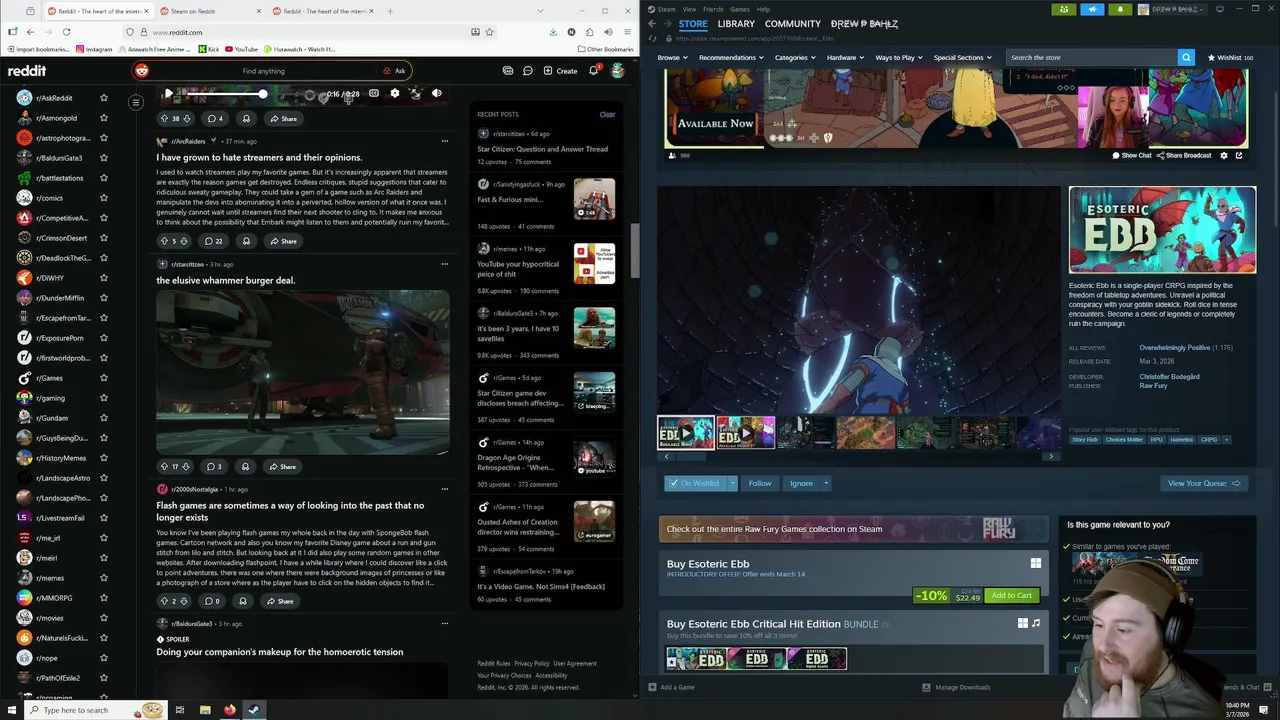Open comments on Flash games post

211,601
